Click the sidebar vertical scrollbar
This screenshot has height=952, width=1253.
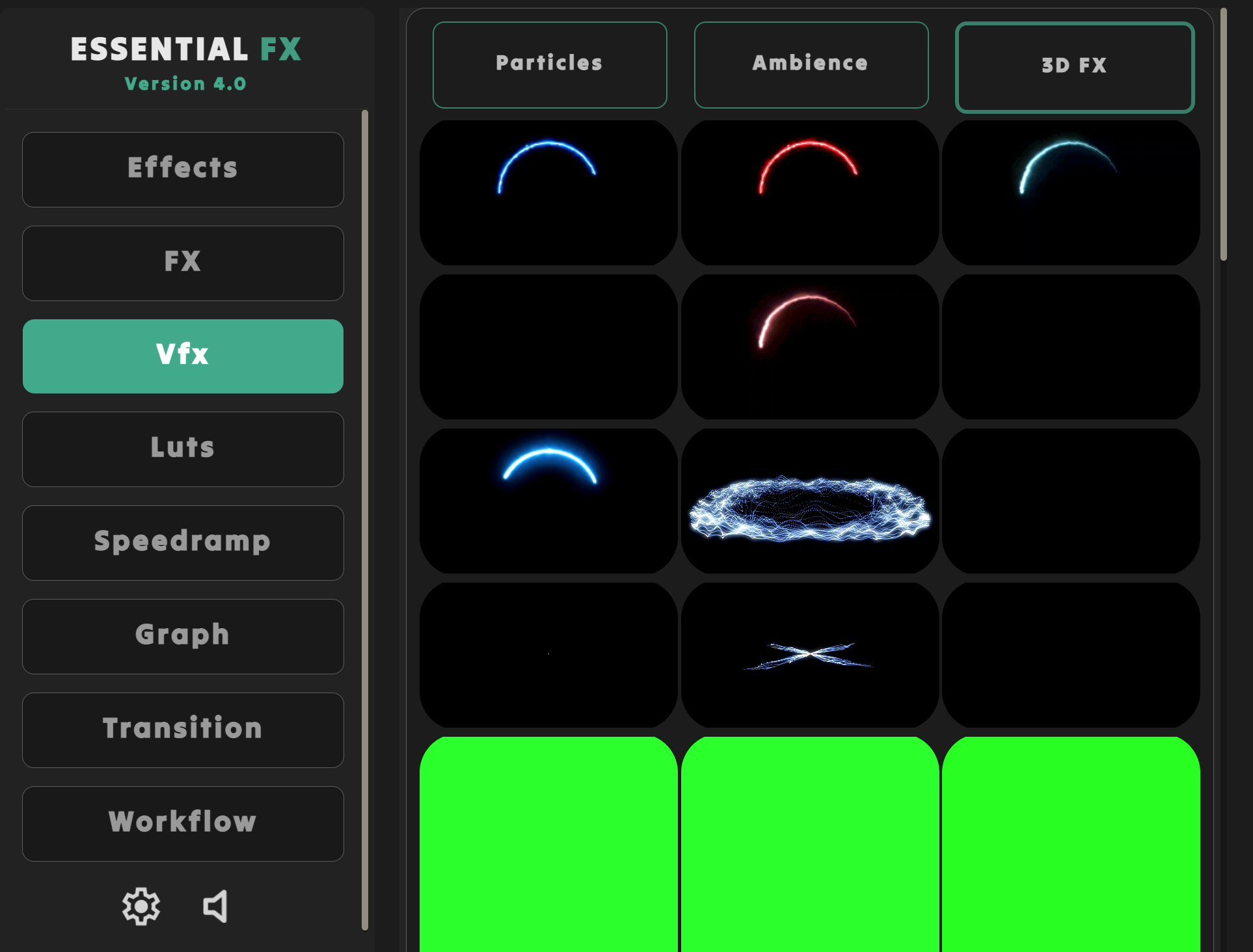click(365, 520)
